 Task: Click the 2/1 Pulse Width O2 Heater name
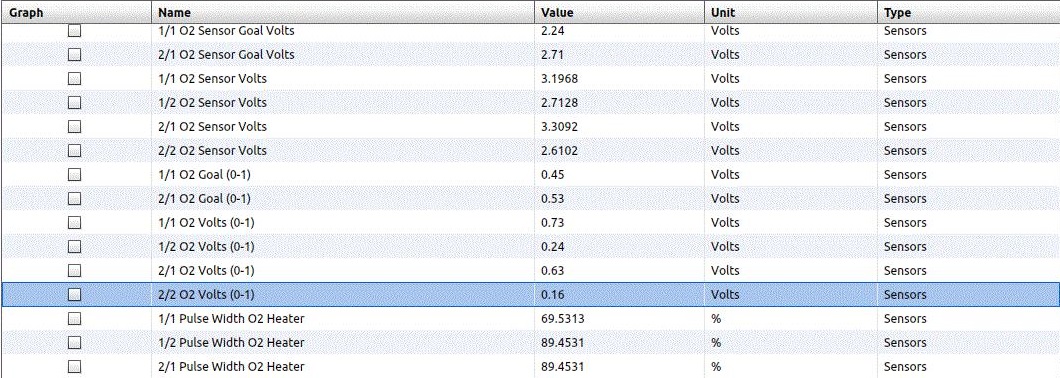[231, 367]
